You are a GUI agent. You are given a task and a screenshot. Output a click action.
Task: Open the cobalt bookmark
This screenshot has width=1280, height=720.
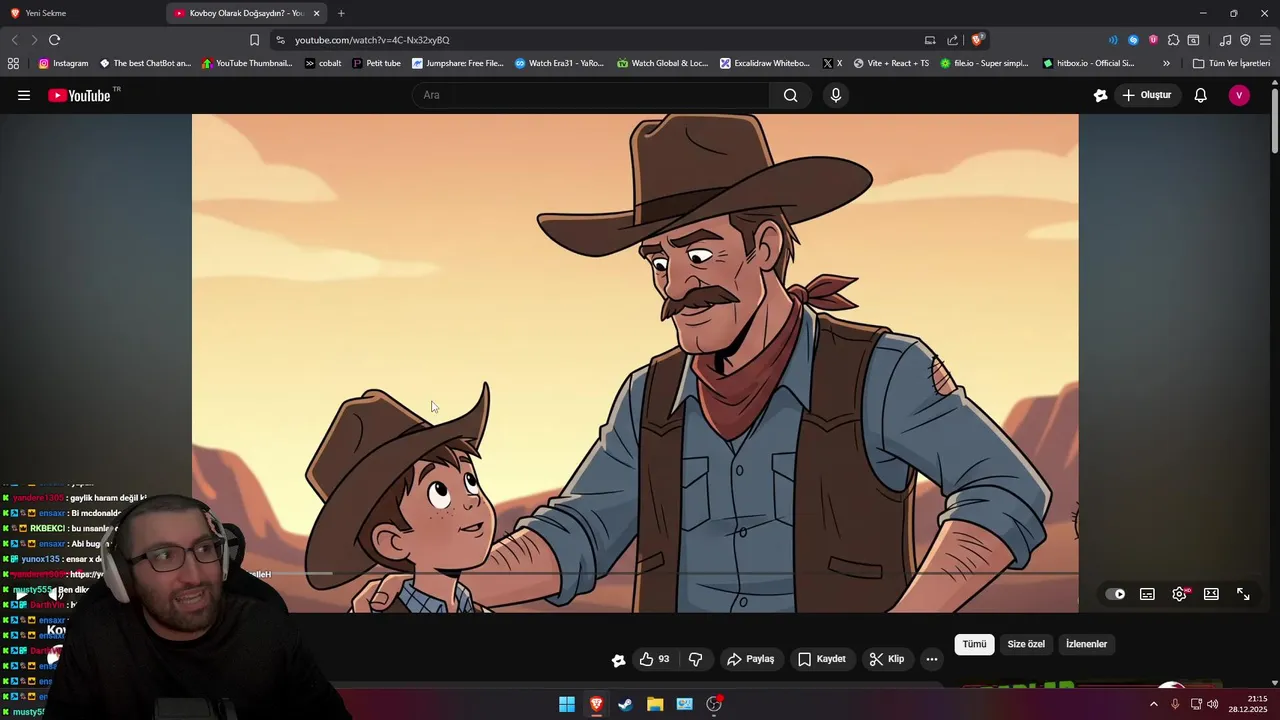point(323,63)
